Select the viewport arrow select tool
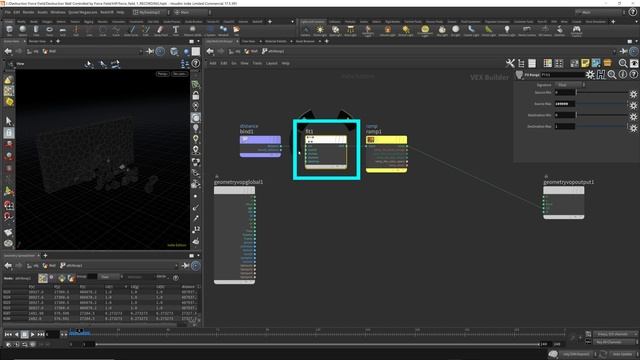The width and height of the screenshot is (640, 360). 9,121
